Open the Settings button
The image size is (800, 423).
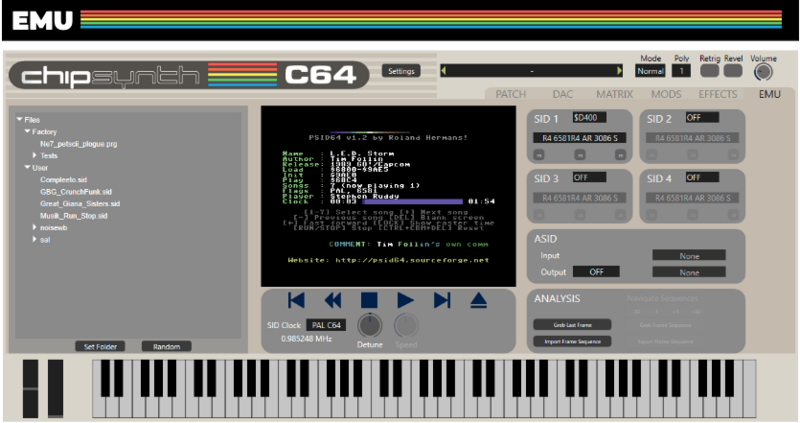[401, 71]
